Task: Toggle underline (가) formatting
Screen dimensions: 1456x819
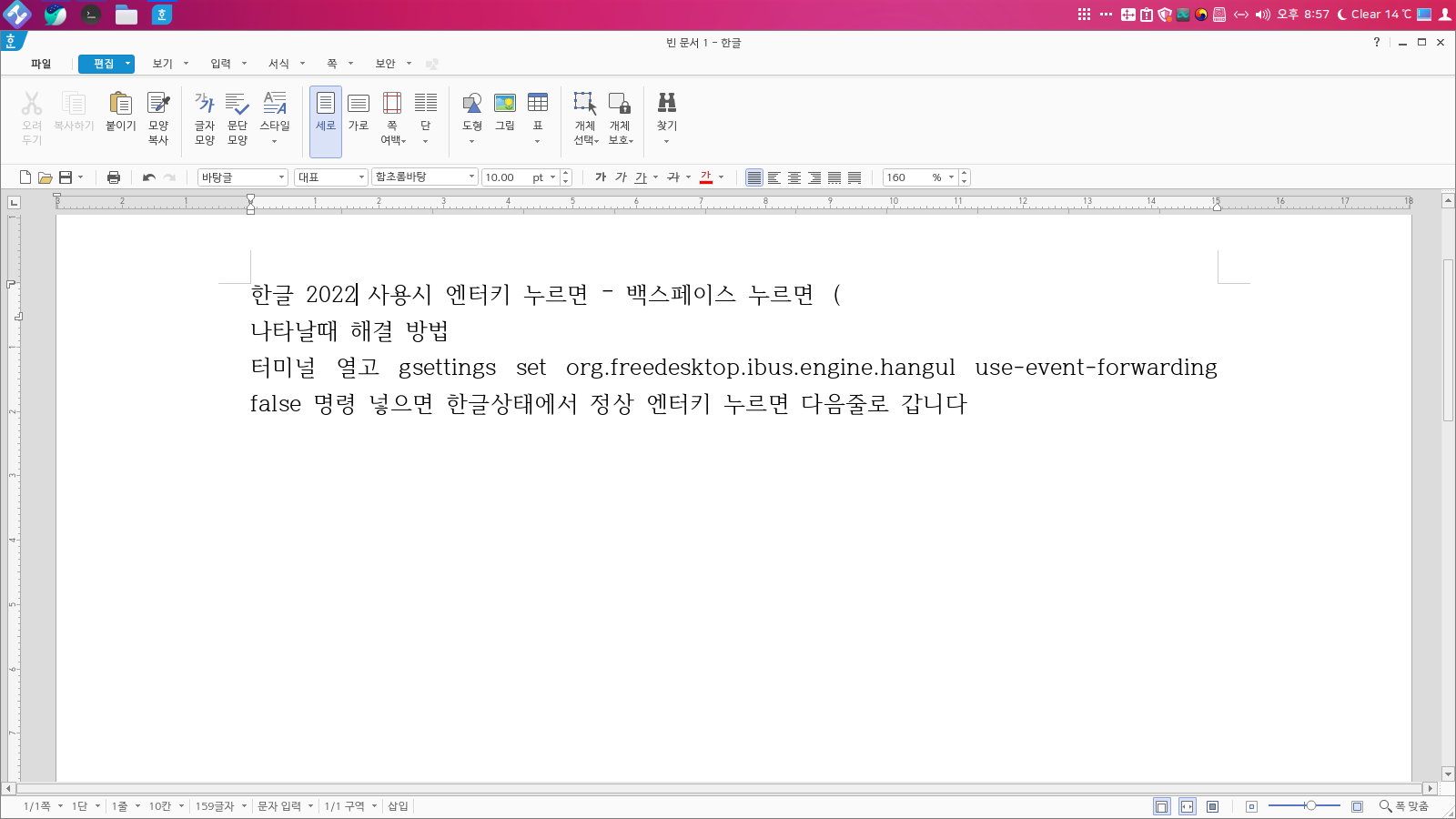Action: pyautogui.click(x=641, y=177)
